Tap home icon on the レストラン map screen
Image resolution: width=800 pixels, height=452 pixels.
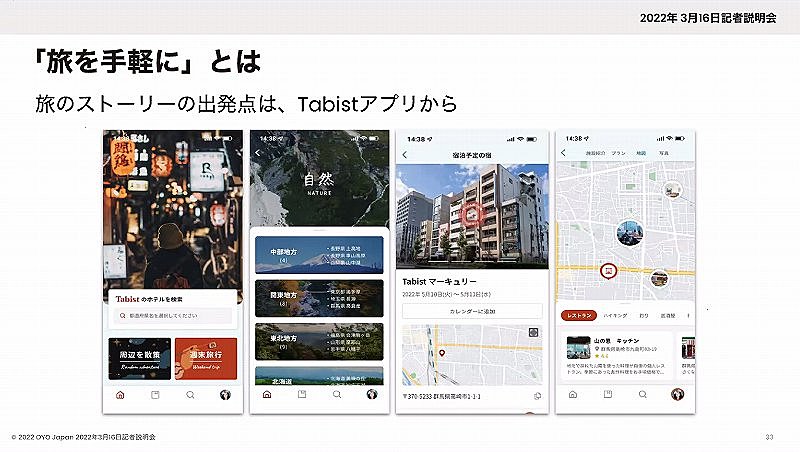click(x=573, y=394)
